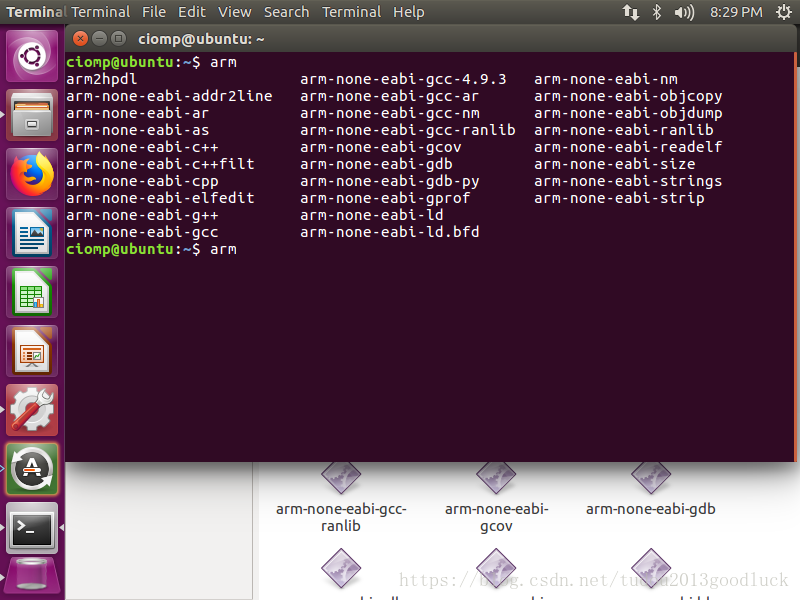Open the View menu

click(235, 12)
